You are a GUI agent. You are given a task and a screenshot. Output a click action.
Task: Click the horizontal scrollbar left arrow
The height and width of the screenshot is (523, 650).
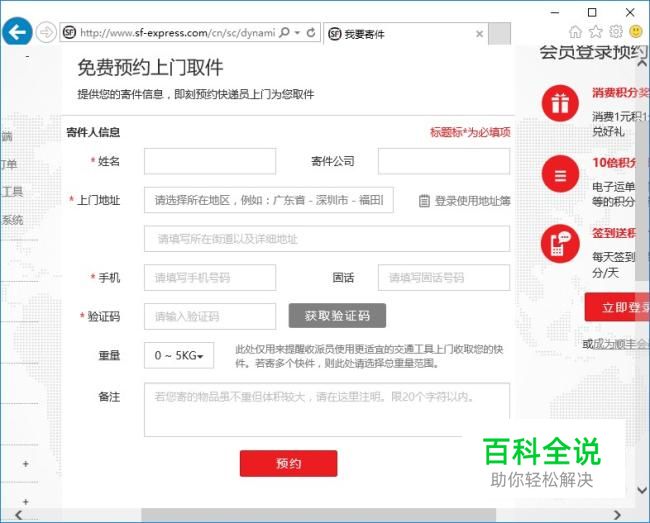tap(18, 515)
